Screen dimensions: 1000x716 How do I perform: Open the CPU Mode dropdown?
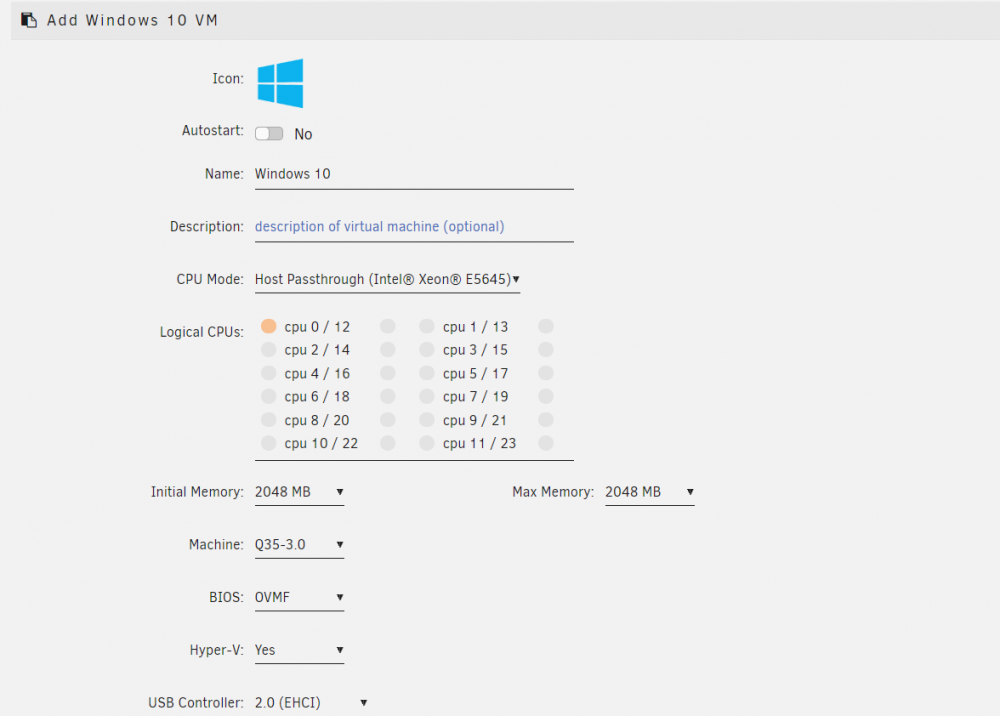pyautogui.click(x=387, y=279)
